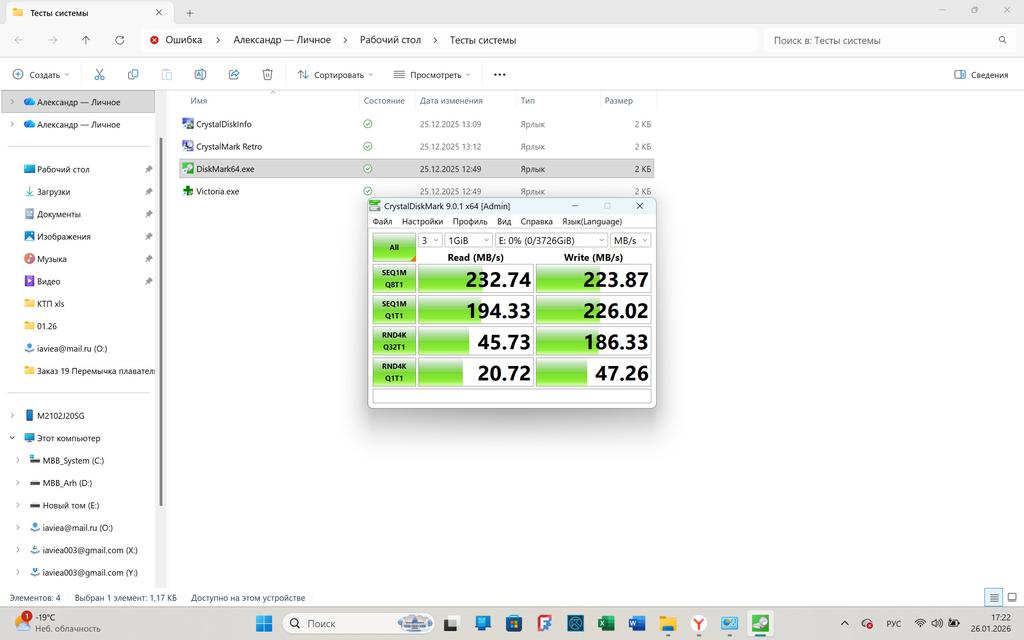
Task: Click the Share icon in Explorer toolbar
Action: coord(234,75)
